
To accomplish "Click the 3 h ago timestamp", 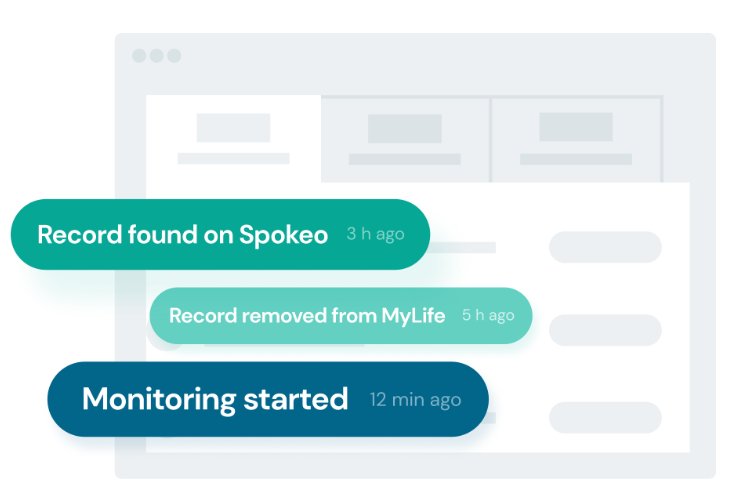I will click(375, 235).
